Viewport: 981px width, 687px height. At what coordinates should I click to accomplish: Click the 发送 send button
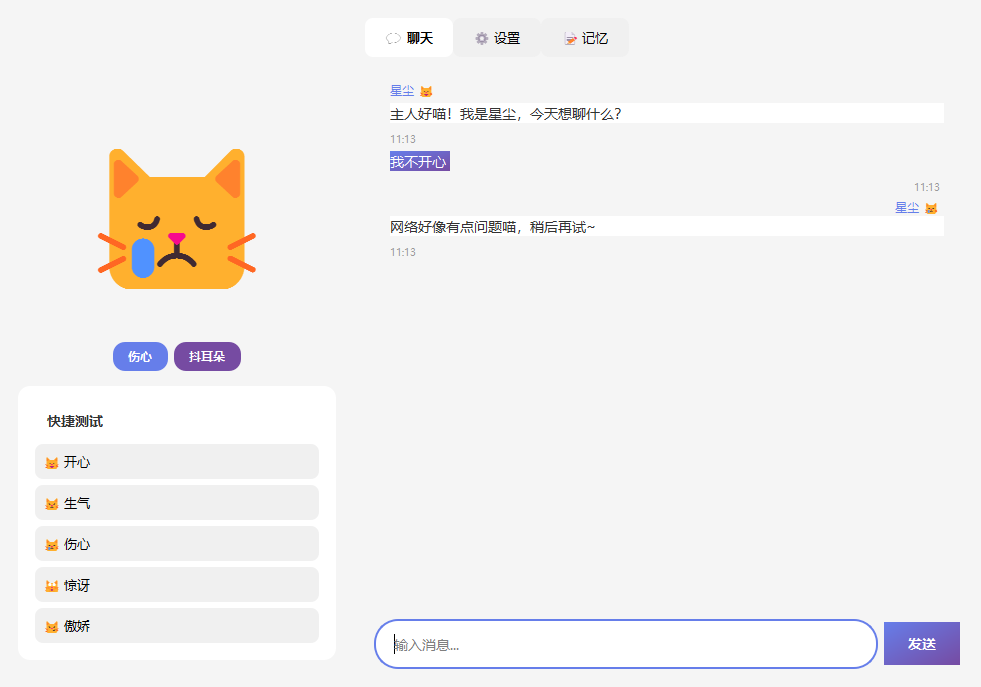click(922, 644)
